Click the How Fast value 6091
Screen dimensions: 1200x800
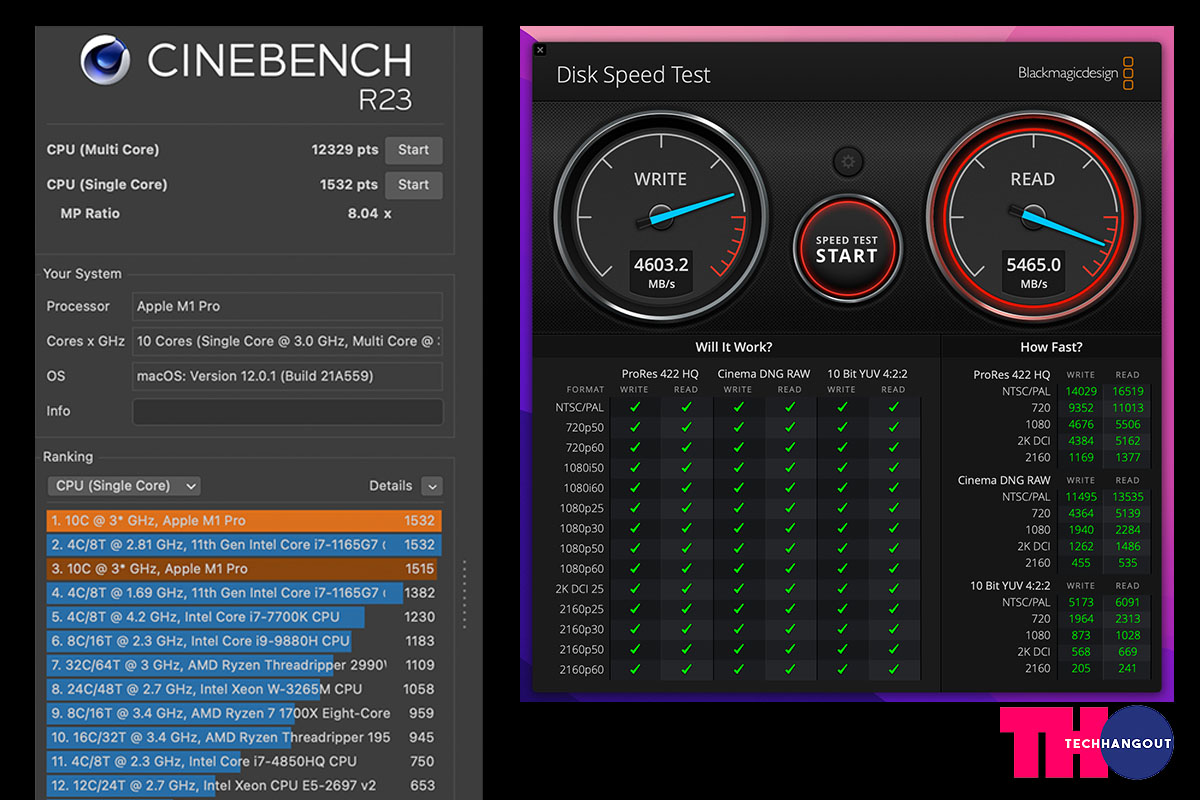tap(1127, 603)
